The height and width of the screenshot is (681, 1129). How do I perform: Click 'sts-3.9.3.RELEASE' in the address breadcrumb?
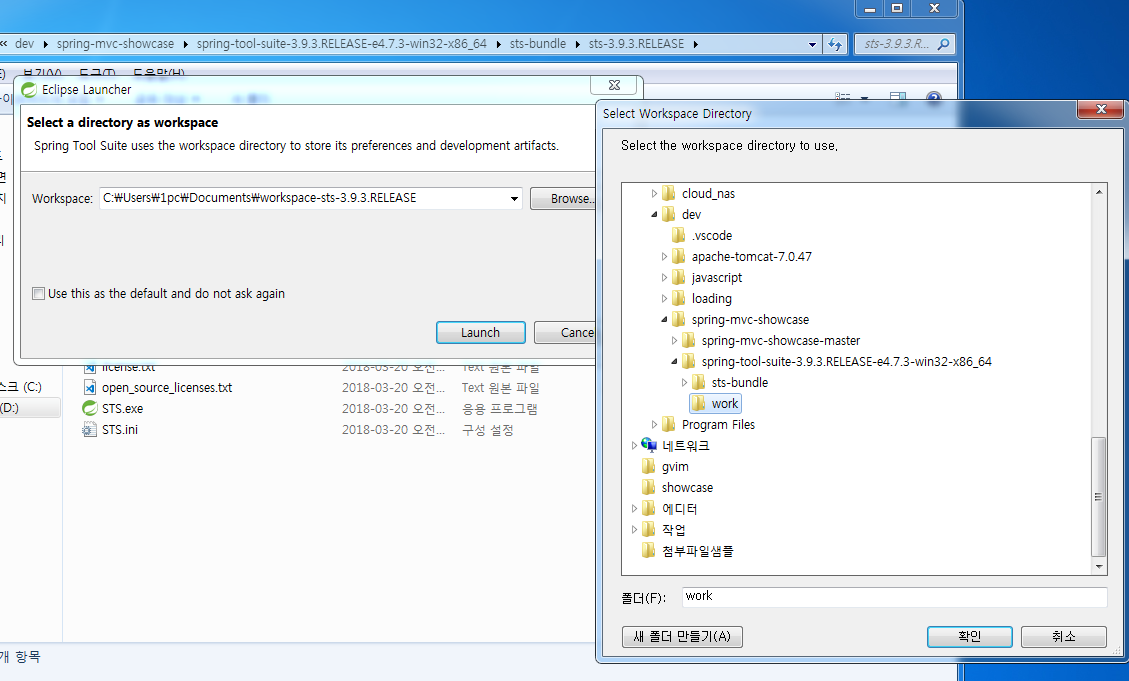[x=637, y=44]
